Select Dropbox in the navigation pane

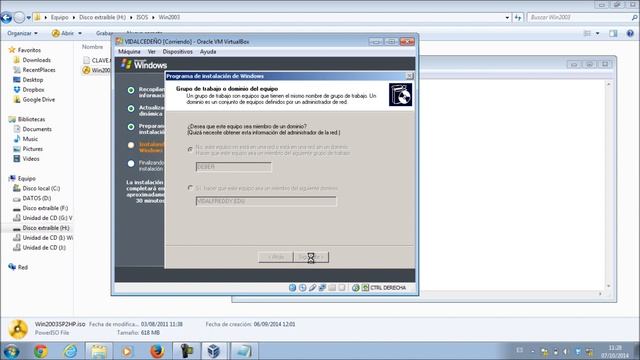tap(33, 89)
